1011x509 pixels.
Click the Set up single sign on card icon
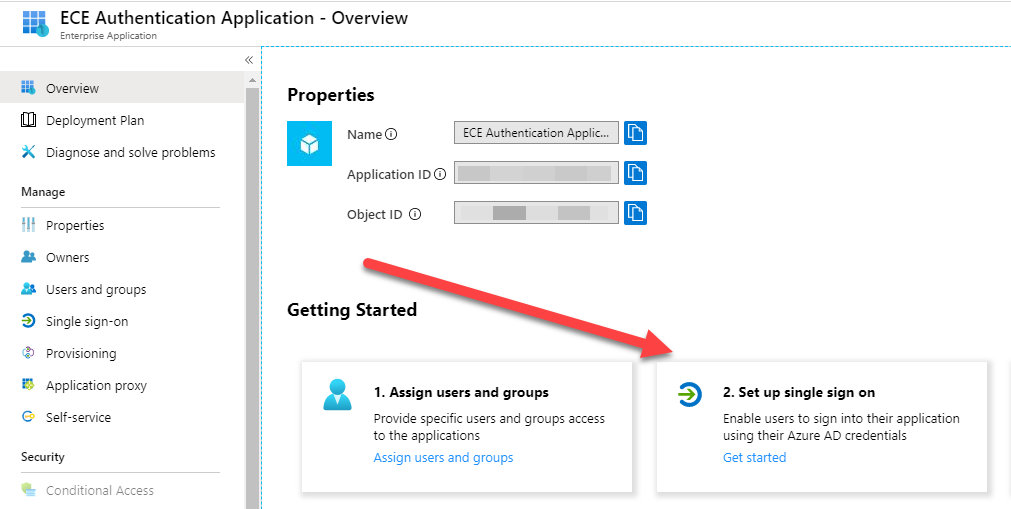coord(690,394)
